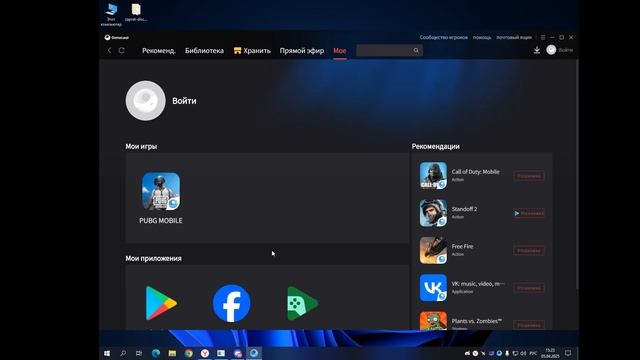Install VK: music, video app button
This screenshot has width=640, height=360.
[529, 288]
